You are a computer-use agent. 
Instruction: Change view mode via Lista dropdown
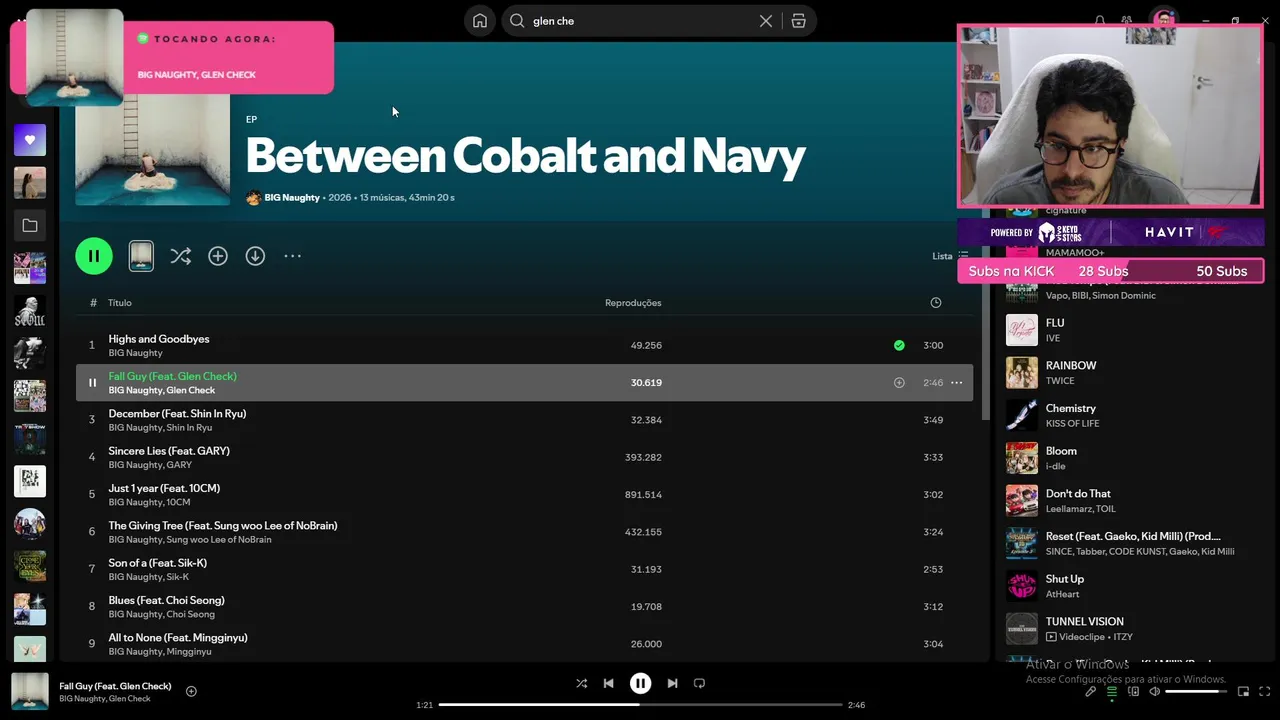950,256
